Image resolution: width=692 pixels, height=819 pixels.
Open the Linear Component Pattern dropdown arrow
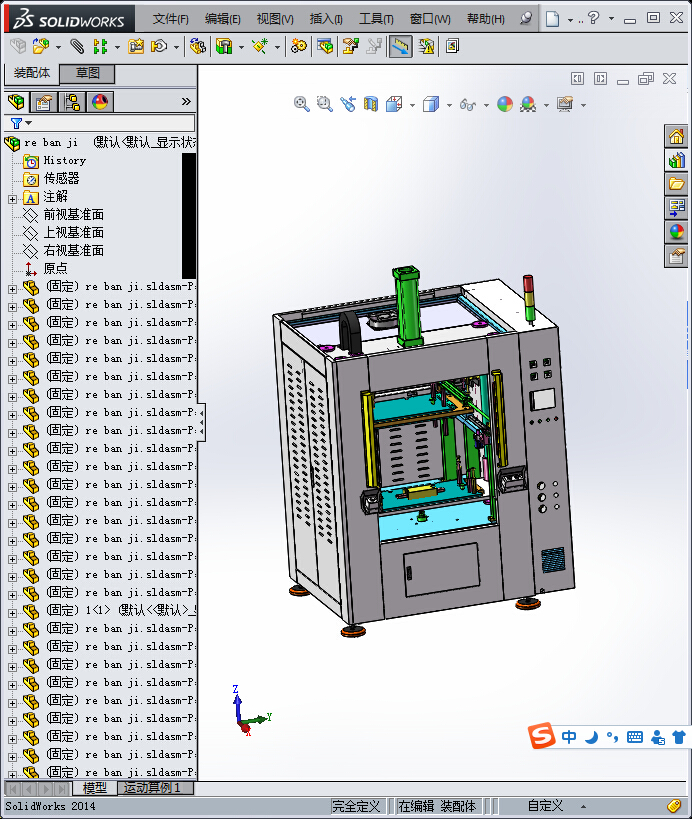(117, 48)
